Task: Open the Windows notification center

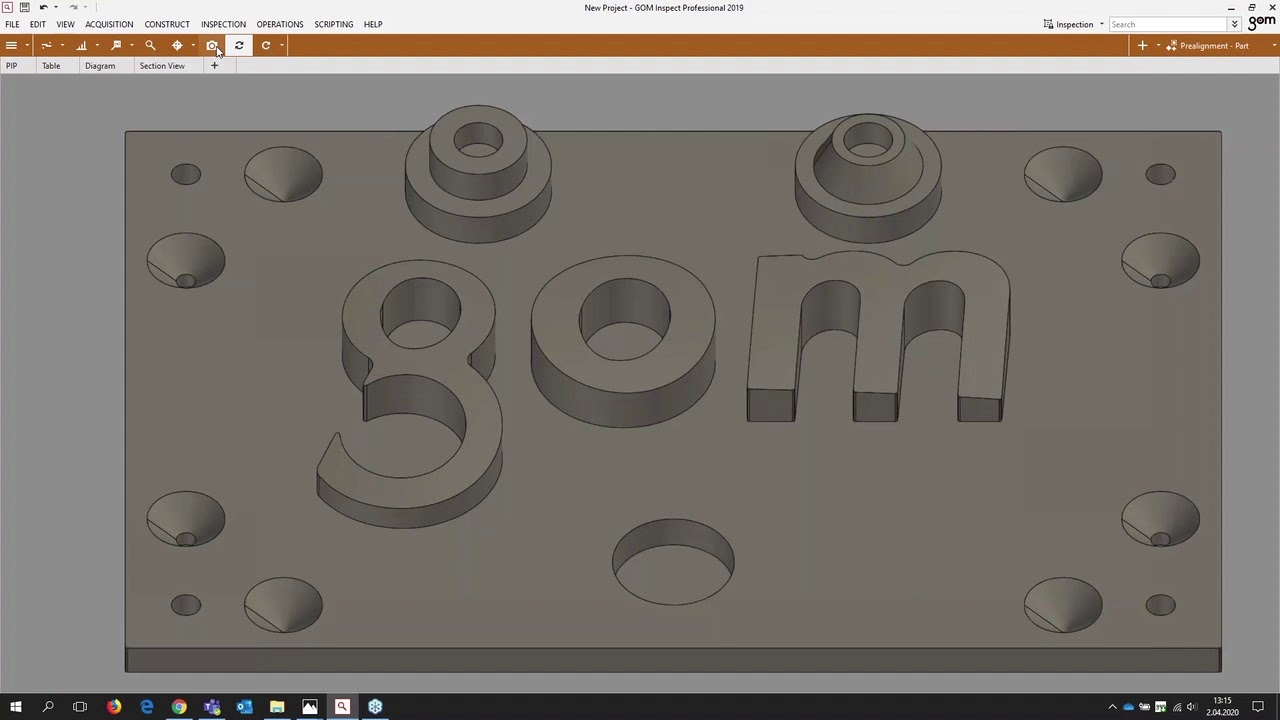Action: coord(1258,707)
